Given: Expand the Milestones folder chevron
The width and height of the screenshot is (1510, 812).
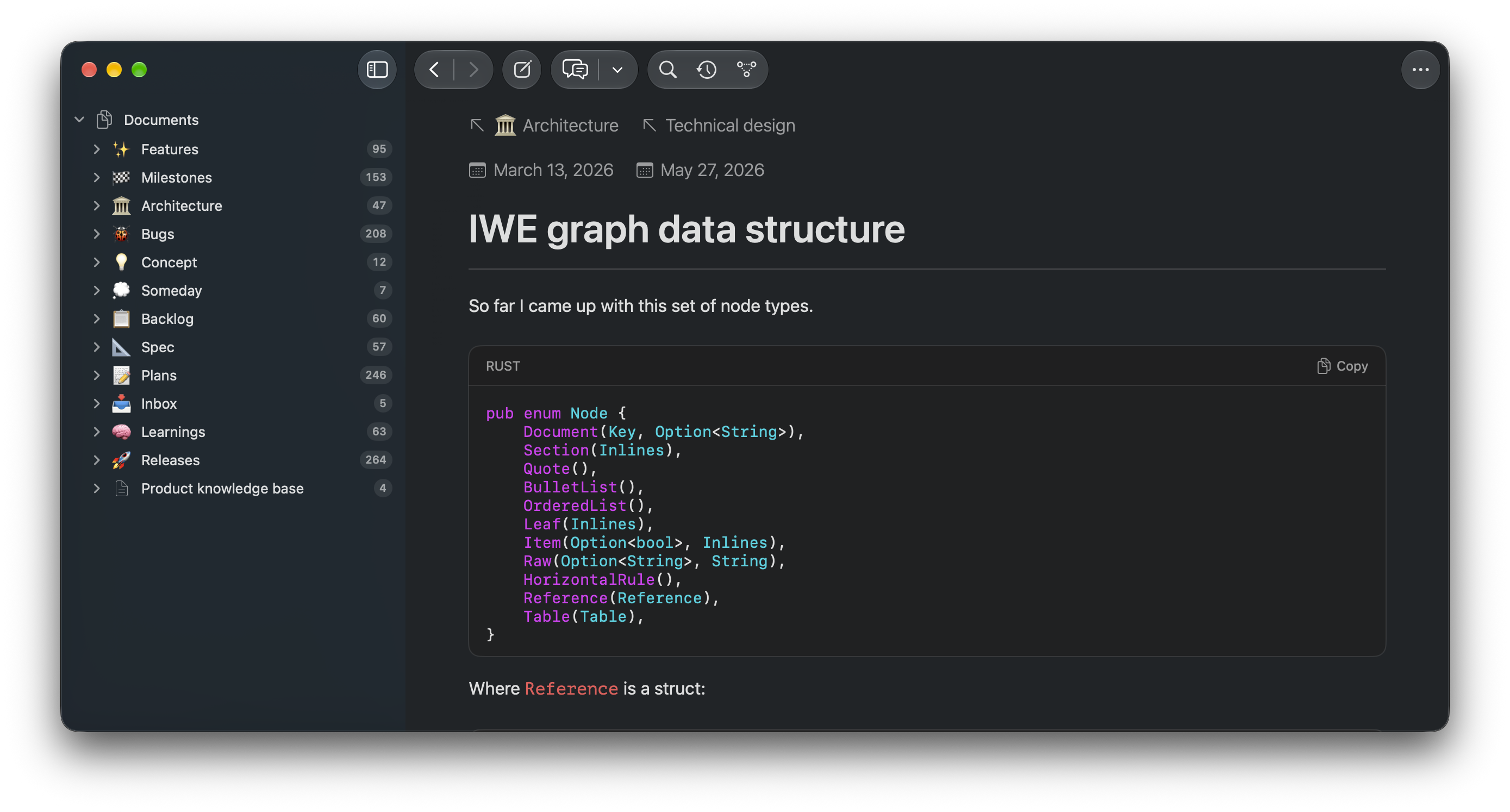Looking at the screenshot, I should tap(97, 177).
